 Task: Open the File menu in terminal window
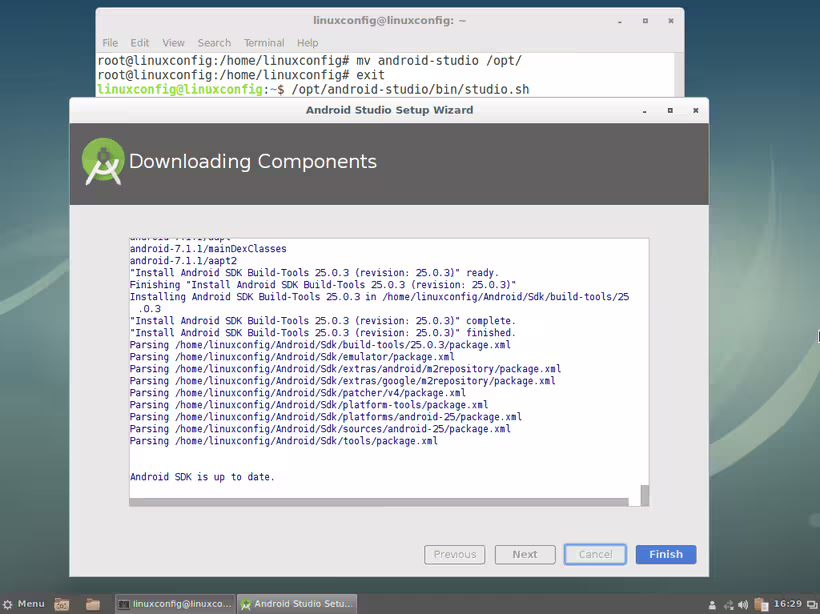(x=110, y=43)
